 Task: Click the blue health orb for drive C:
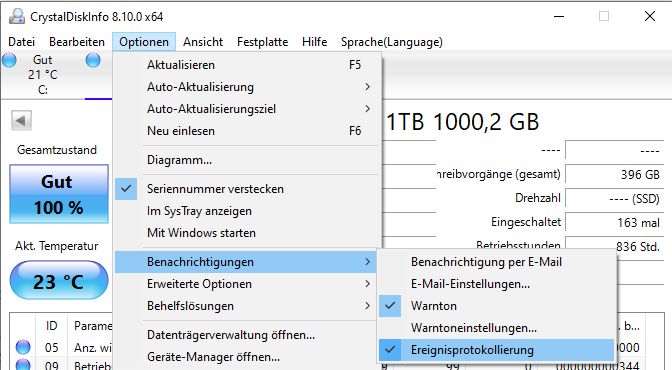[9, 60]
